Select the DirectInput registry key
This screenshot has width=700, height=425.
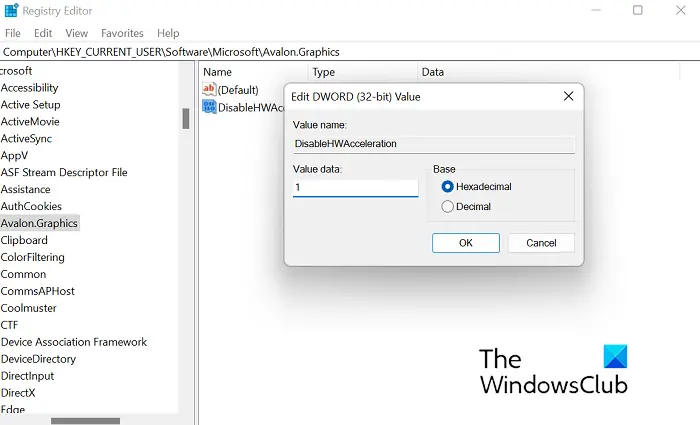coord(27,376)
